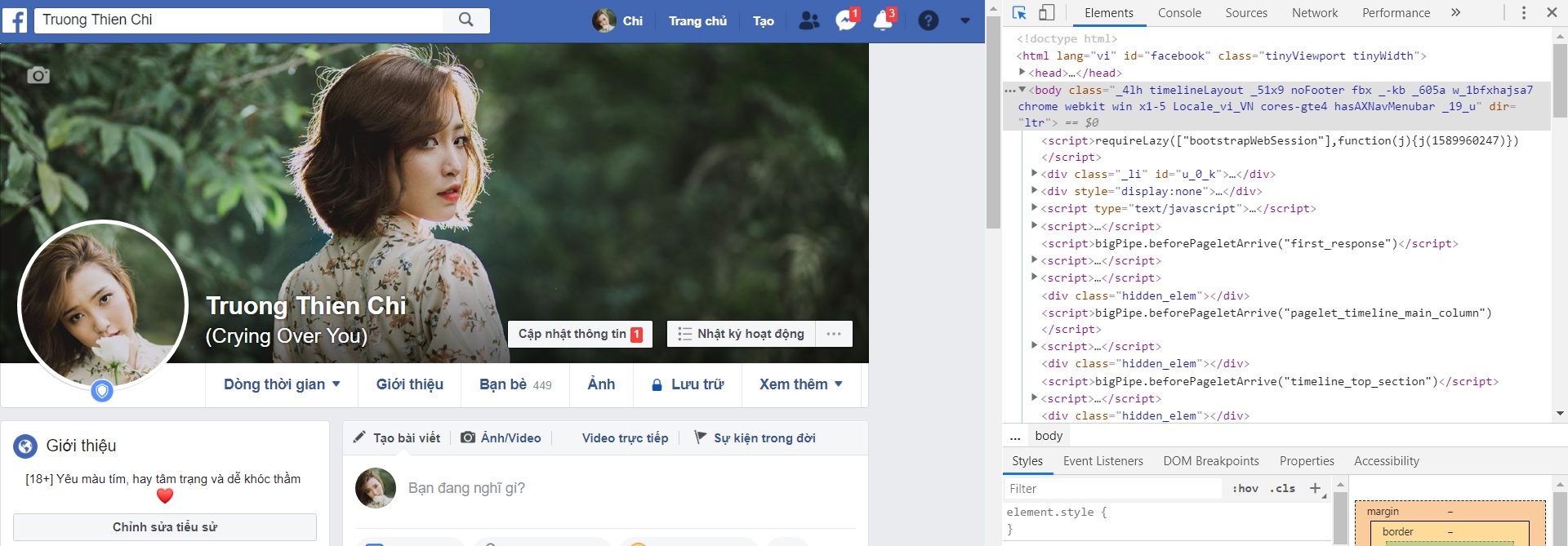Image resolution: width=1568 pixels, height=546 pixels.
Task: Open the Ảnh photos tab
Action: point(601,384)
